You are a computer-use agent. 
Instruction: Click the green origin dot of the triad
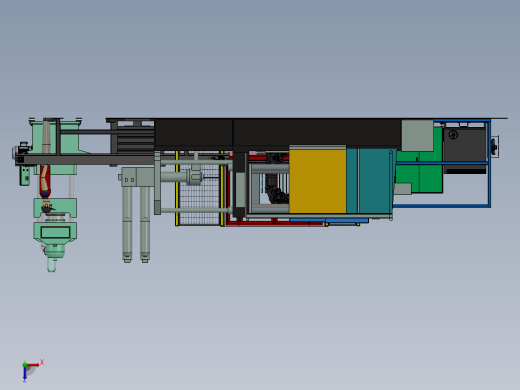click(x=25, y=365)
